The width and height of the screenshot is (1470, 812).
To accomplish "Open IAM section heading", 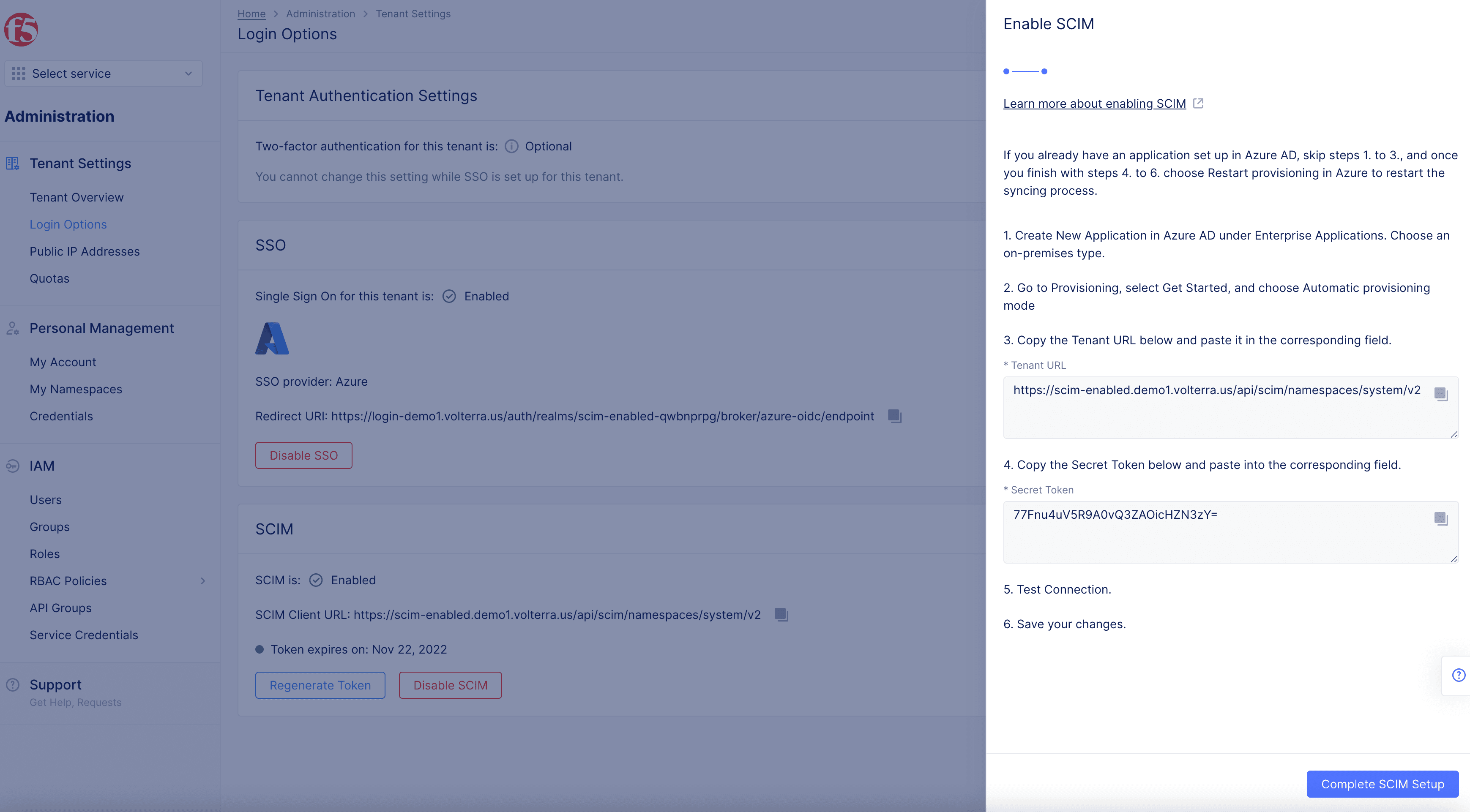I will coord(42,466).
